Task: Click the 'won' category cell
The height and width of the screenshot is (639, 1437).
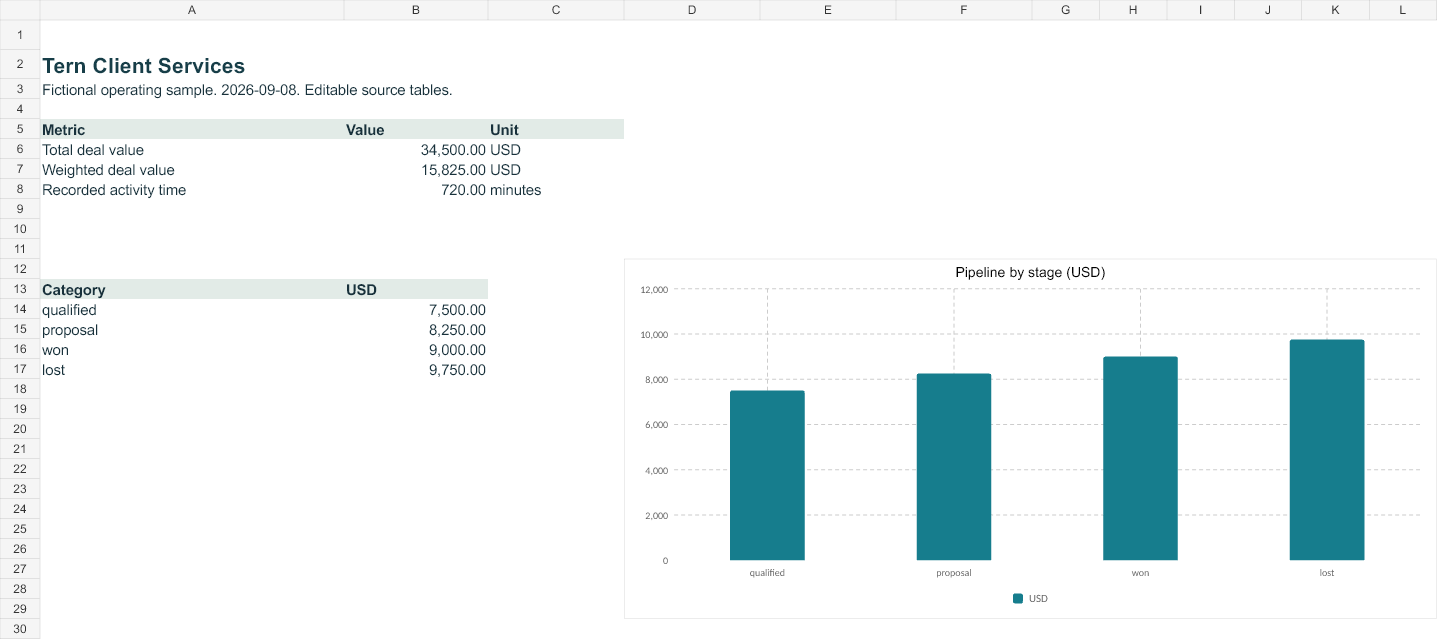Action: [192, 350]
